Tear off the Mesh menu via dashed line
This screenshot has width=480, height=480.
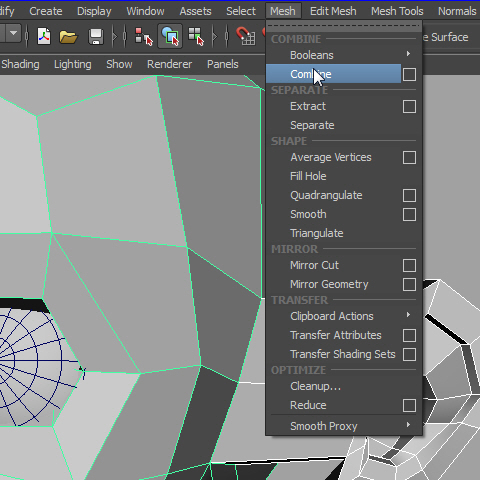[x=343, y=25]
